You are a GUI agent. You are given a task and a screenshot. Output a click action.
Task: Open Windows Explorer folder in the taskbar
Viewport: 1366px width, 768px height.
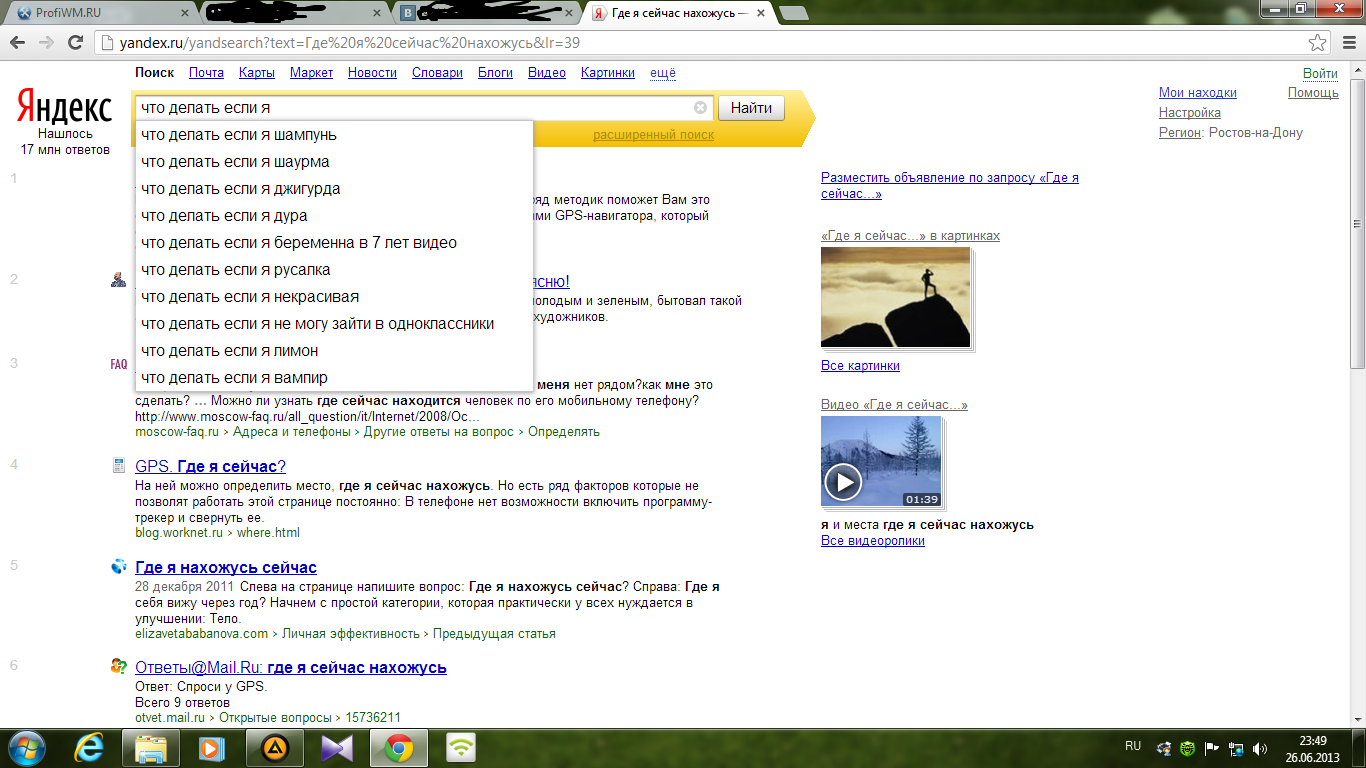[151, 747]
